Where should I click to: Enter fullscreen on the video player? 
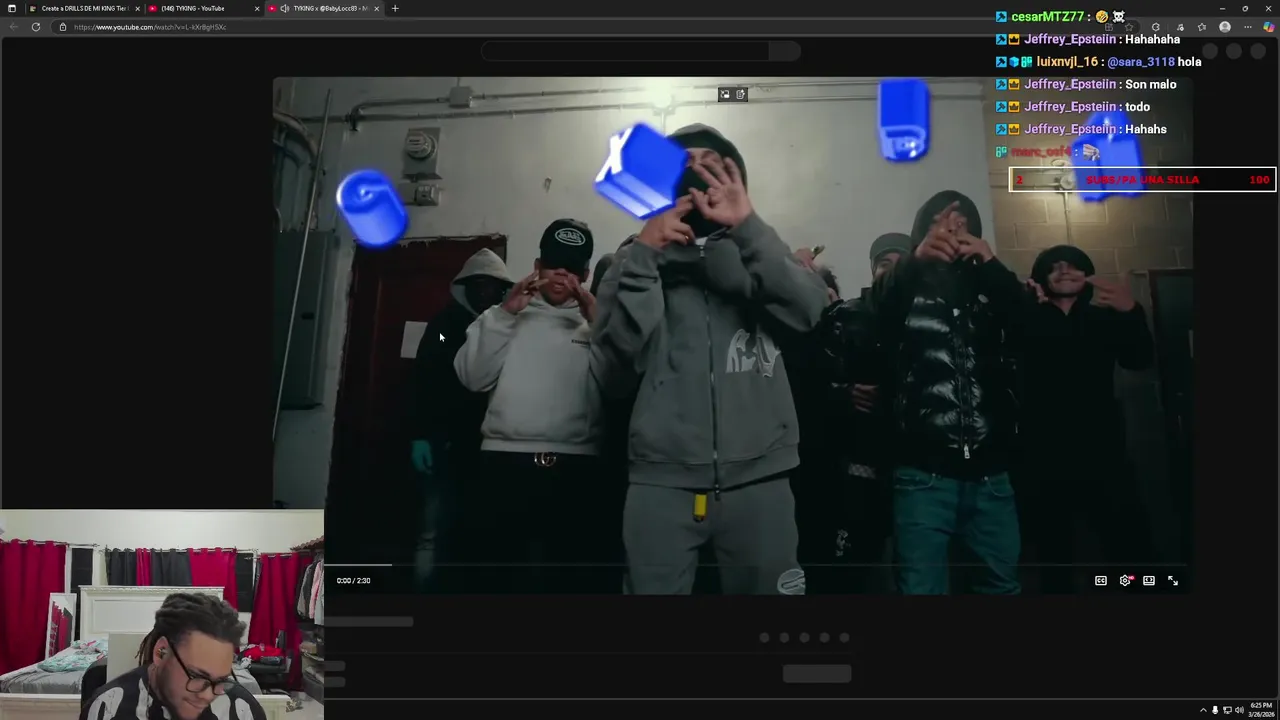click(x=1173, y=581)
